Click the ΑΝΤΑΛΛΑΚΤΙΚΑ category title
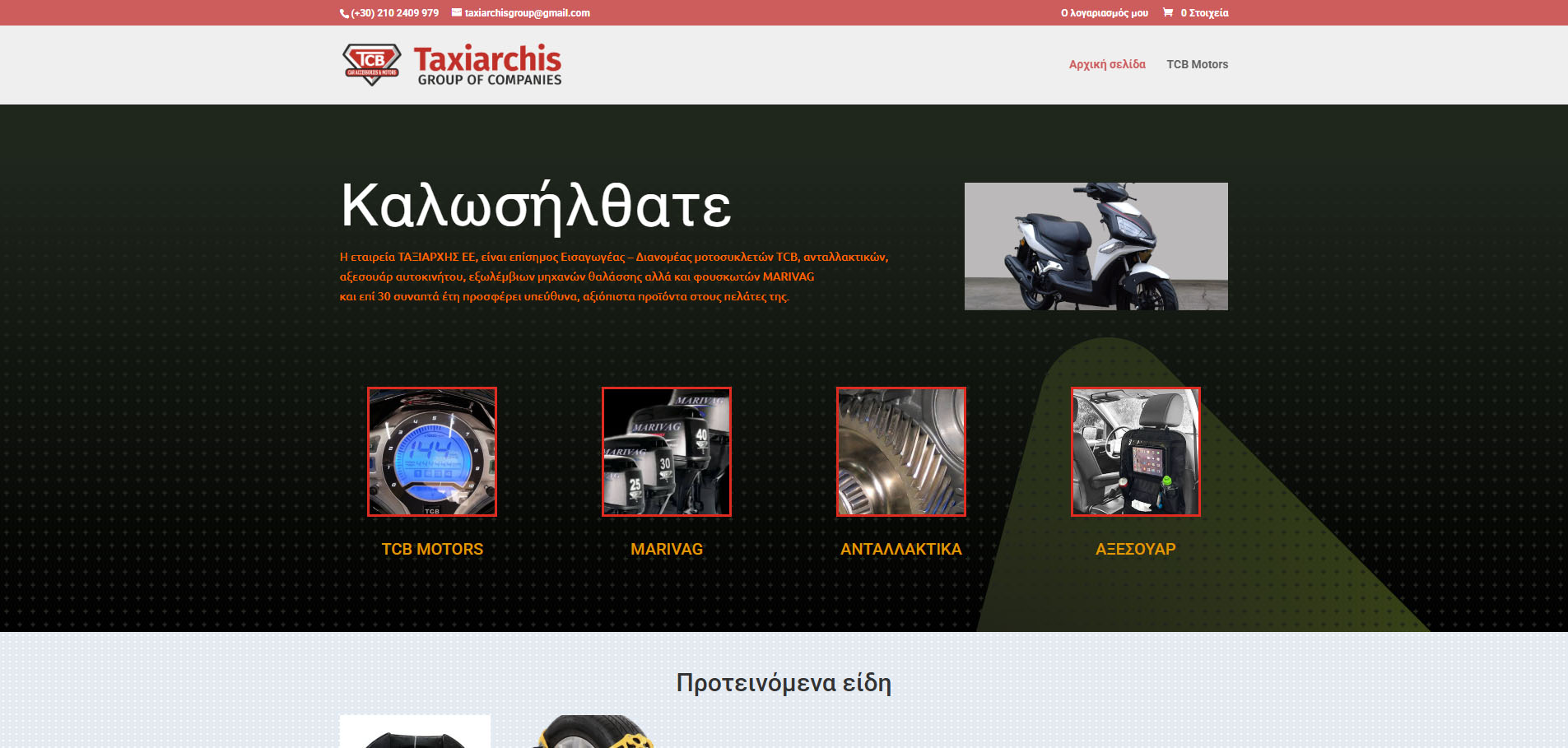The height and width of the screenshot is (748, 1568). 901,549
